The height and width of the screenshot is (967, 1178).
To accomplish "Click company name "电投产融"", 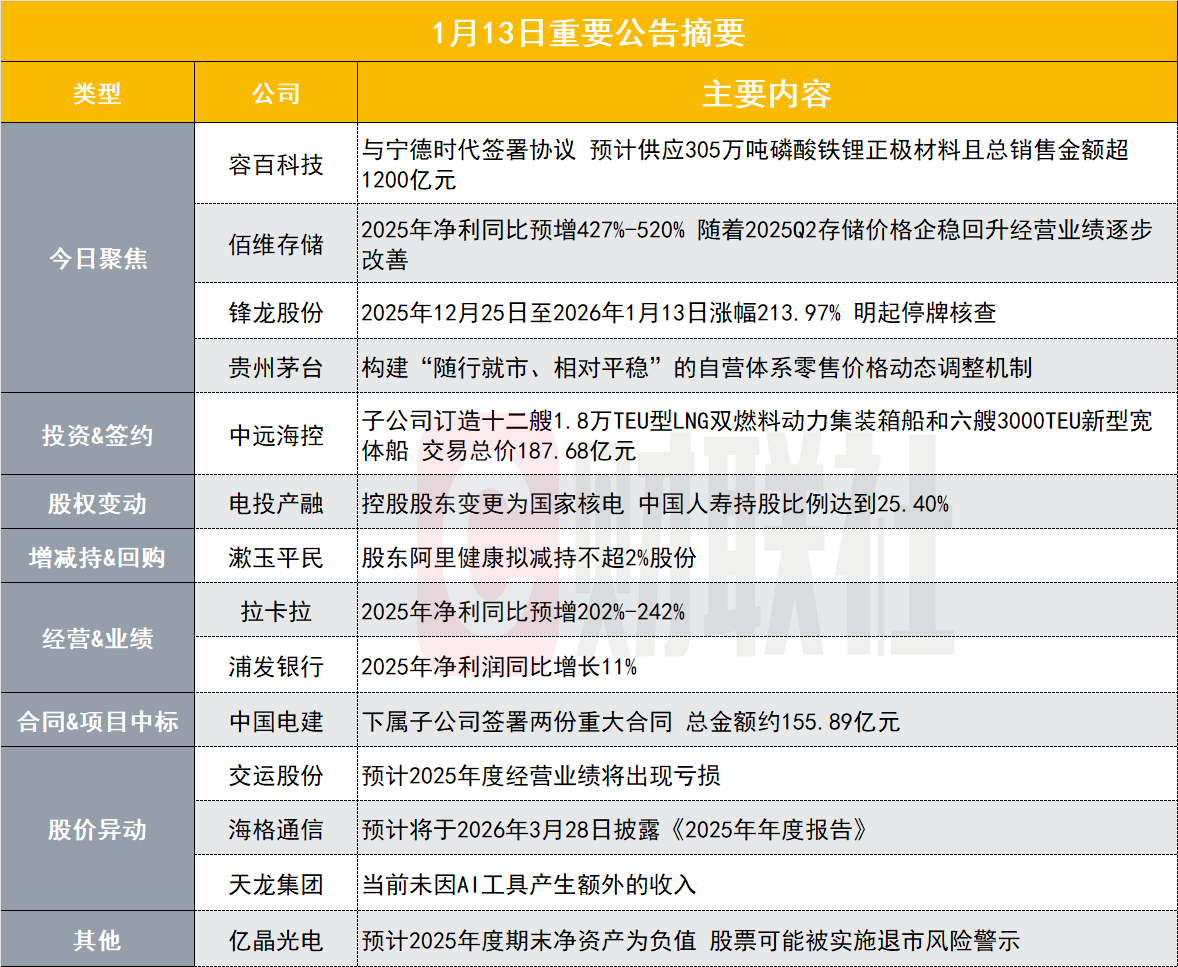I will click(276, 503).
